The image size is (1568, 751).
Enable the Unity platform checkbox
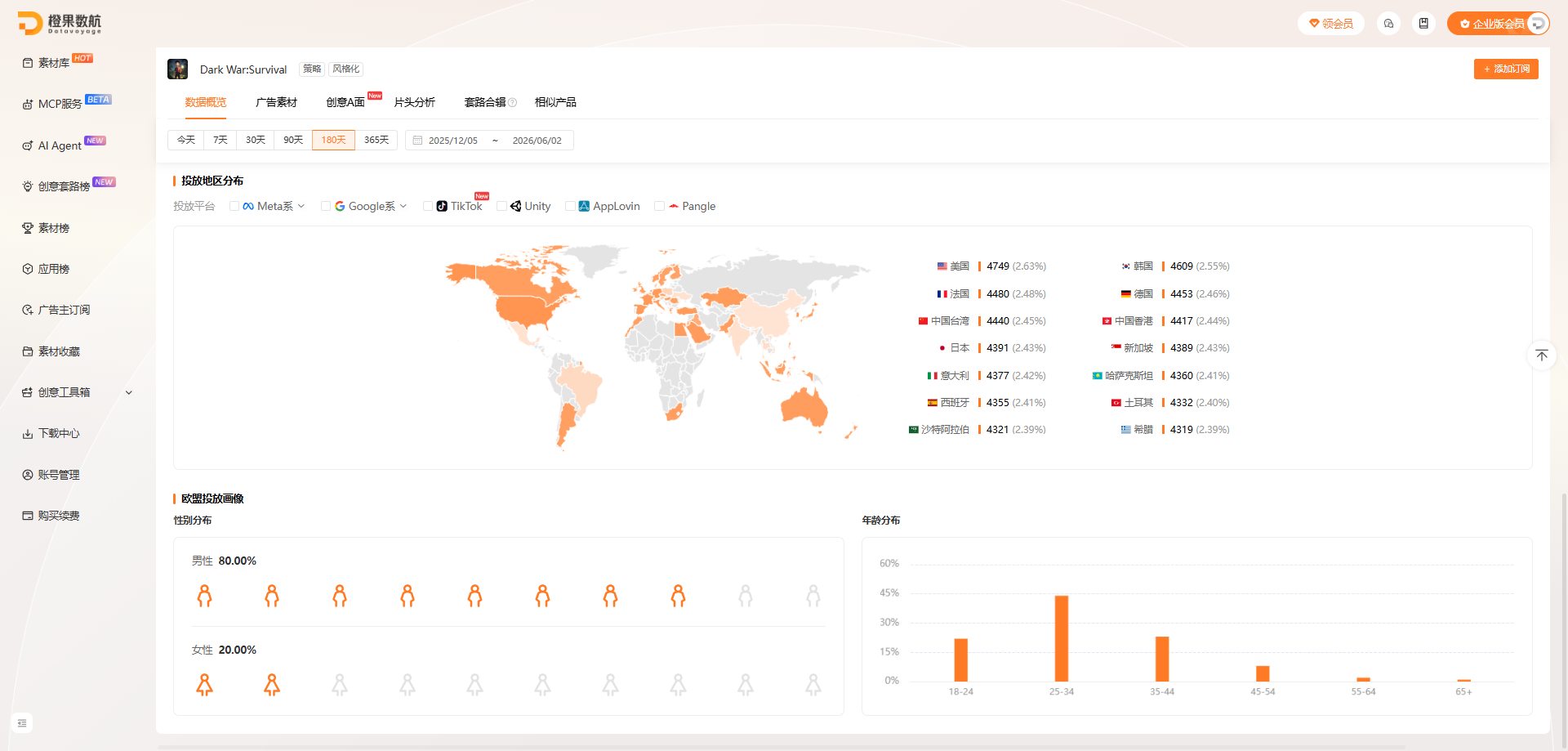click(x=501, y=207)
